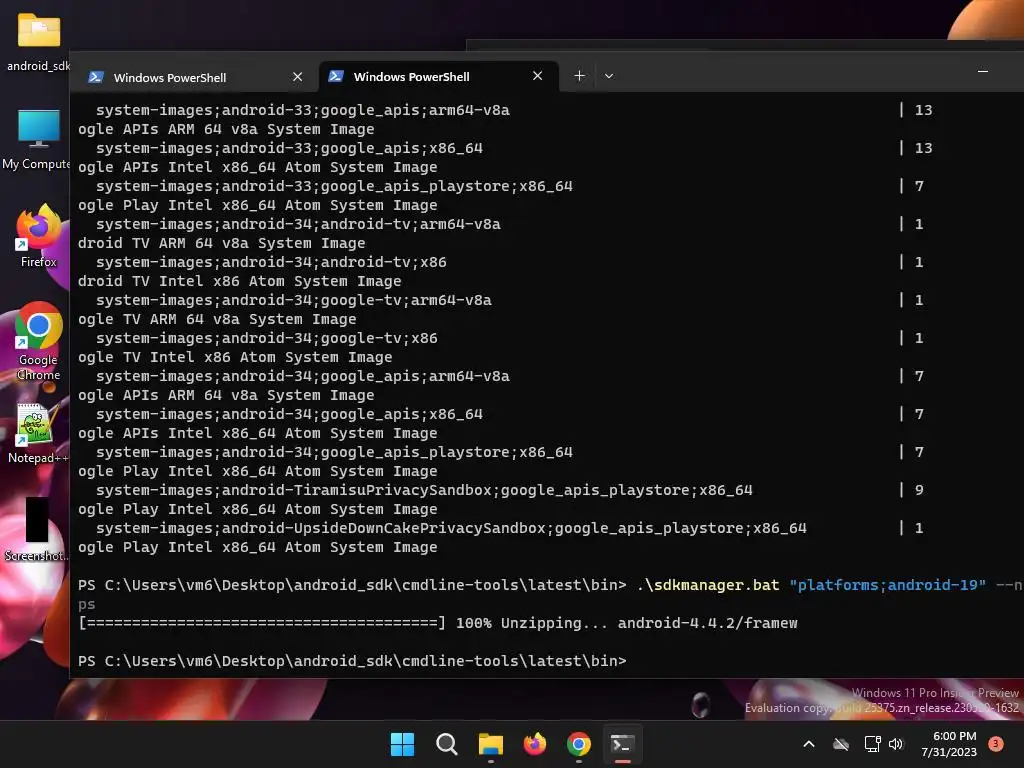This screenshot has width=1024, height=768.
Task: Open the clock showing 6:00 PM
Action: (949, 744)
